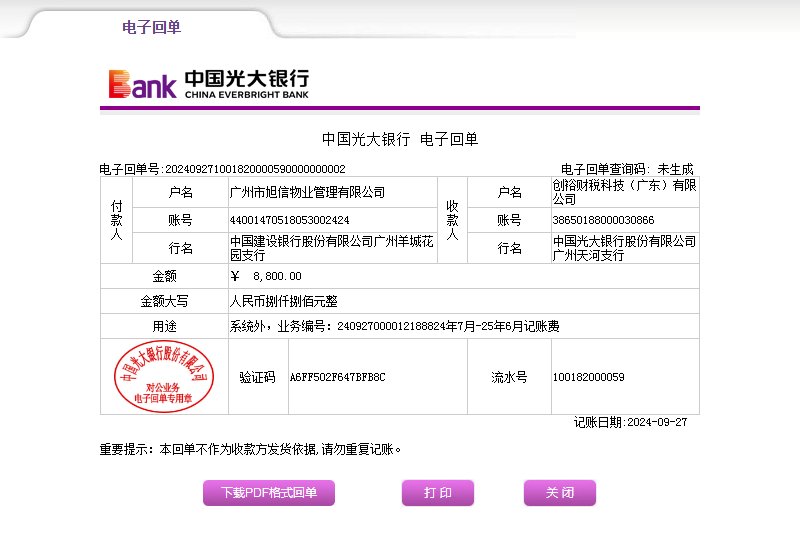Image resolution: width=800 pixels, height=534 pixels.
Task: Click the booking date 2024-09-27
Action: coord(657,422)
